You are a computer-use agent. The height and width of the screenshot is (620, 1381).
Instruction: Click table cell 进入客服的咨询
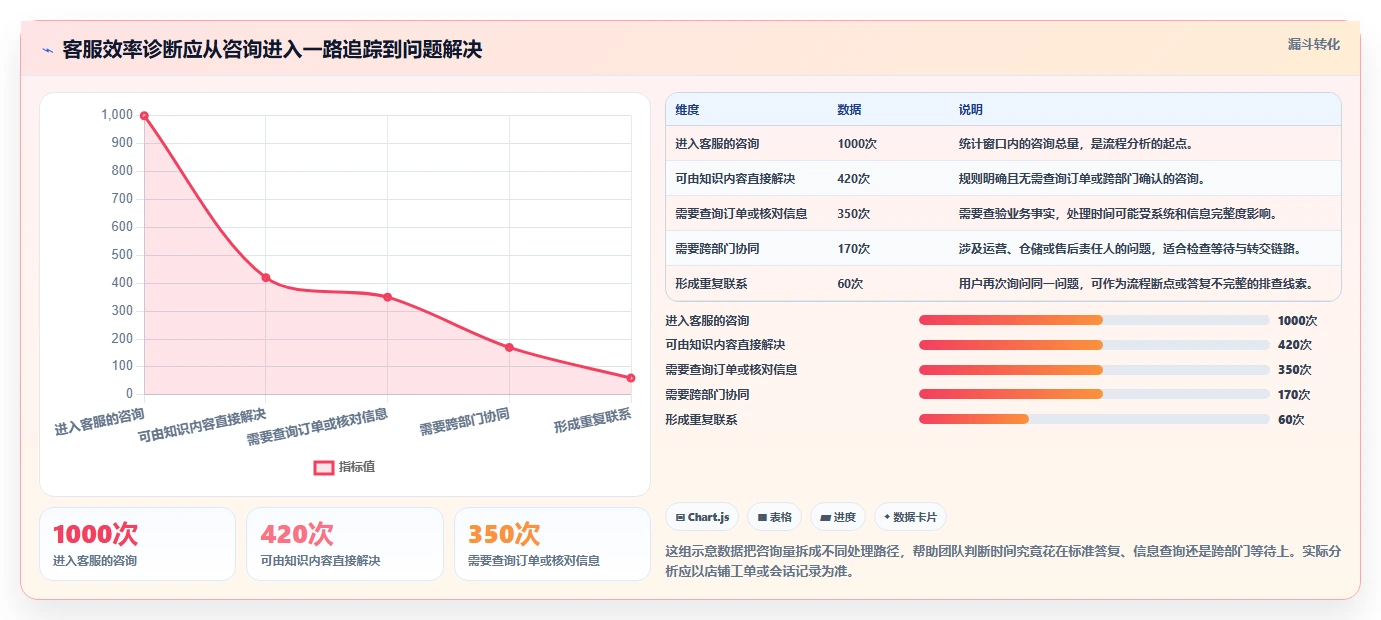point(717,144)
